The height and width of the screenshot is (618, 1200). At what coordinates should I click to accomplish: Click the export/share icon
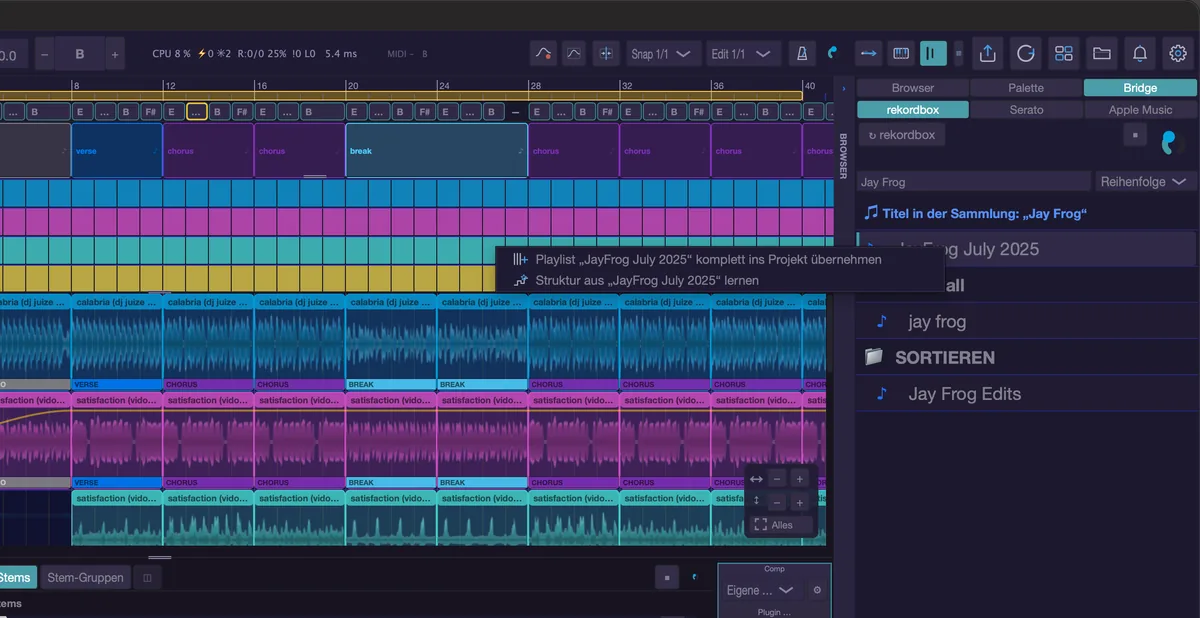988,54
